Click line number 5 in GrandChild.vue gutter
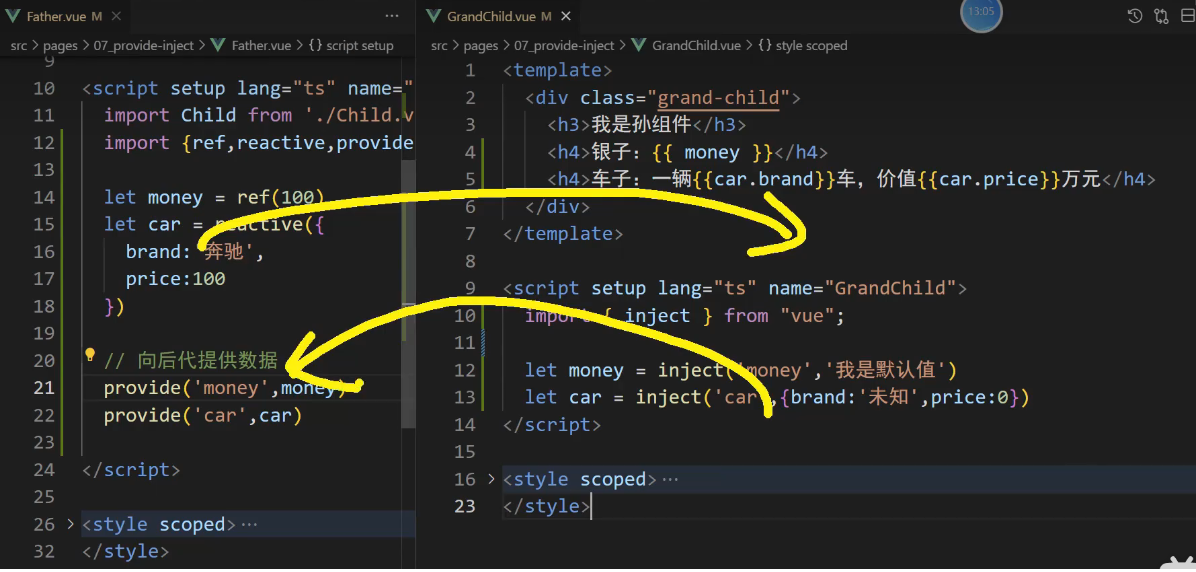 (470, 180)
